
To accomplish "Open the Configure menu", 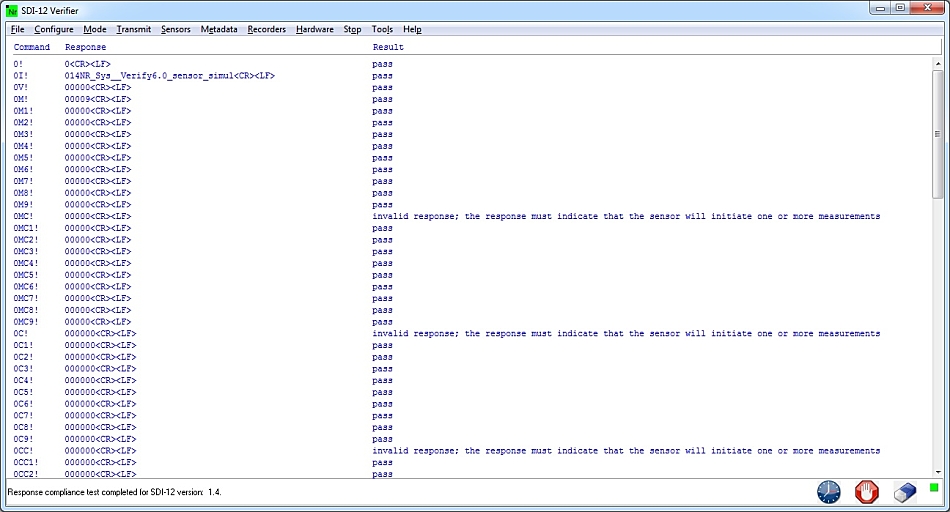I will pyautogui.click(x=54, y=29).
